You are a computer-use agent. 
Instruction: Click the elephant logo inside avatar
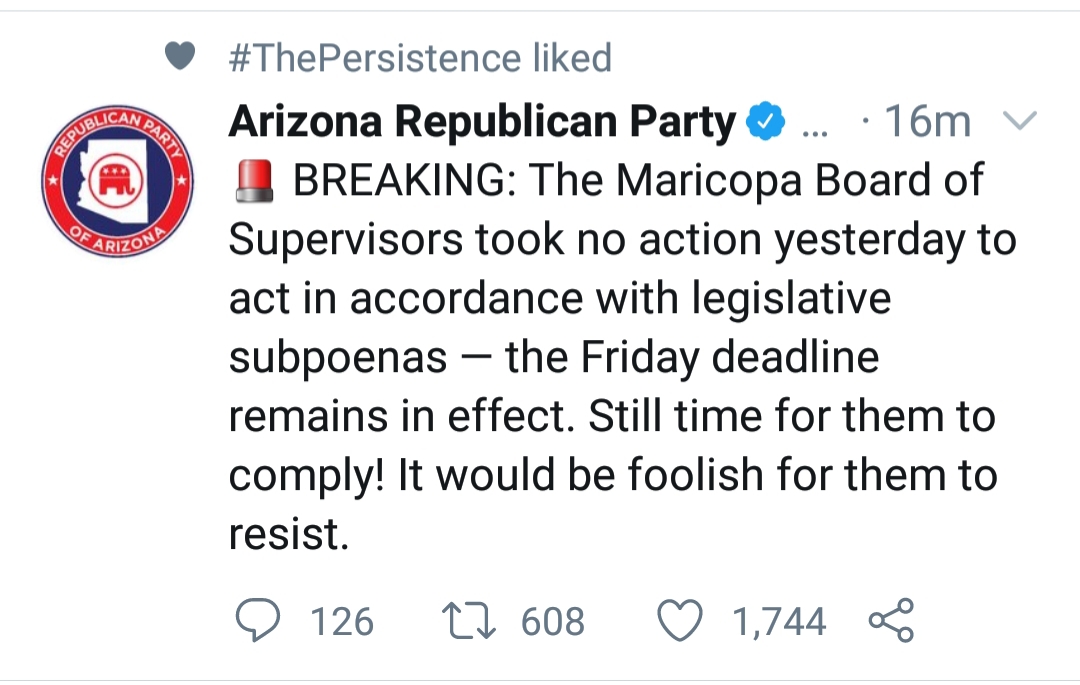click(x=116, y=181)
